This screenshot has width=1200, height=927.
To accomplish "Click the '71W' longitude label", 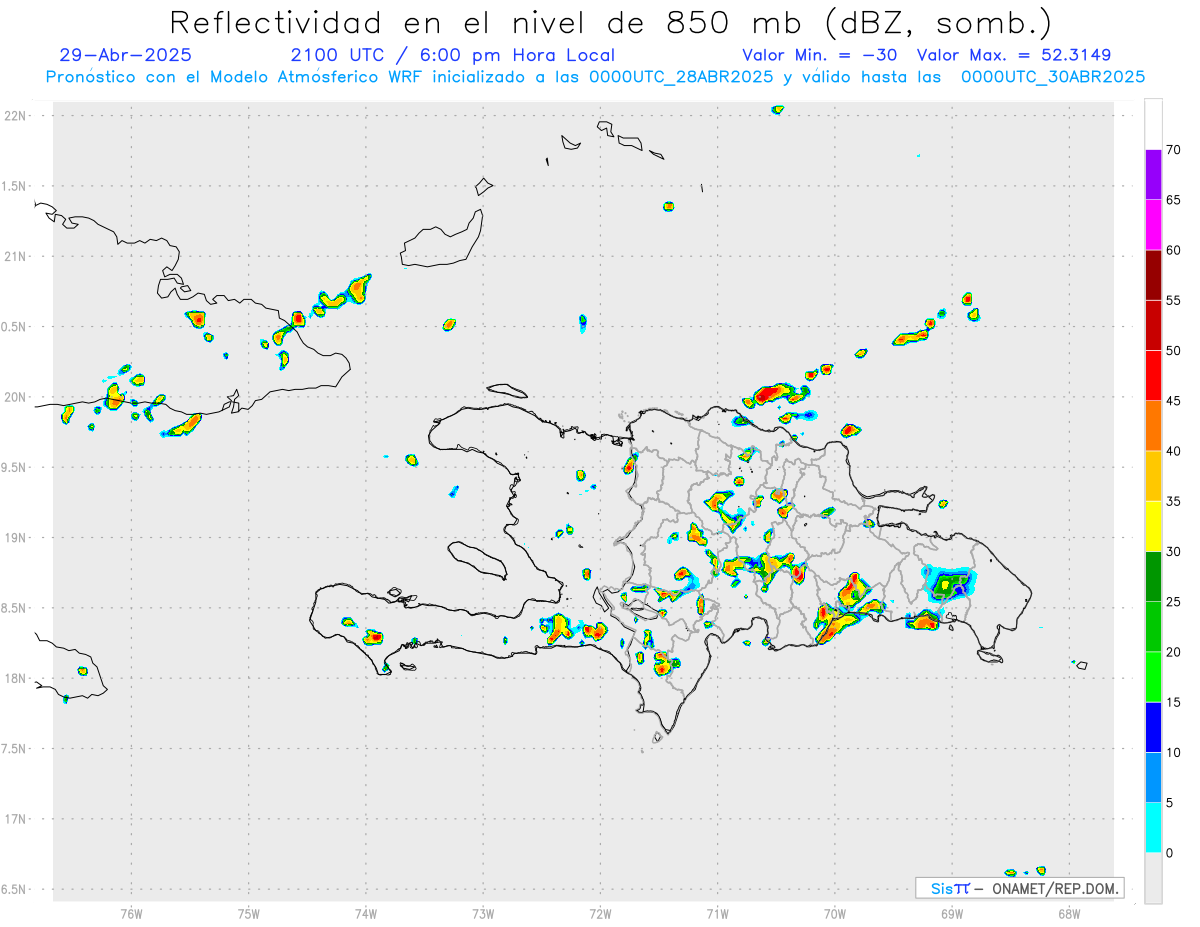I will pos(717,914).
